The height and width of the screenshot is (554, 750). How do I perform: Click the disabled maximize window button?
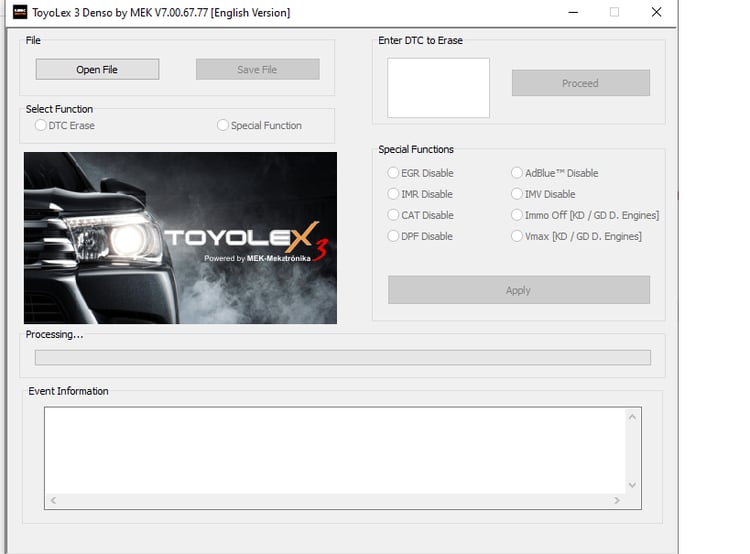tap(615, 12)
